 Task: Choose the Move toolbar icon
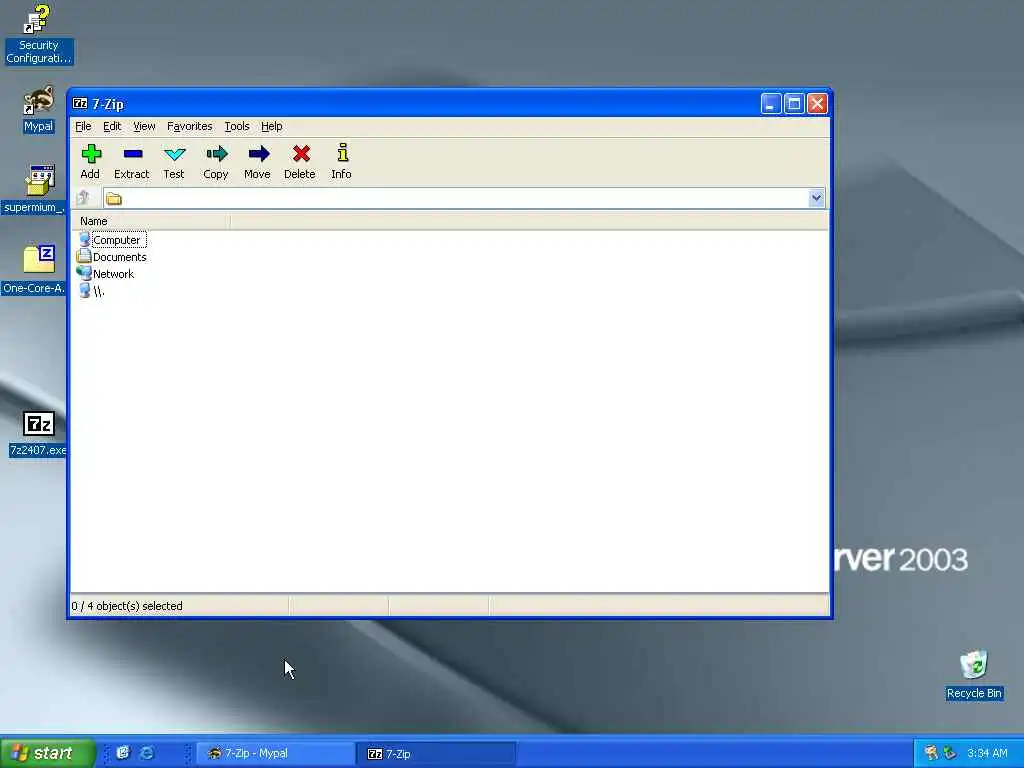pyautogui.click(x=258, y=154)
